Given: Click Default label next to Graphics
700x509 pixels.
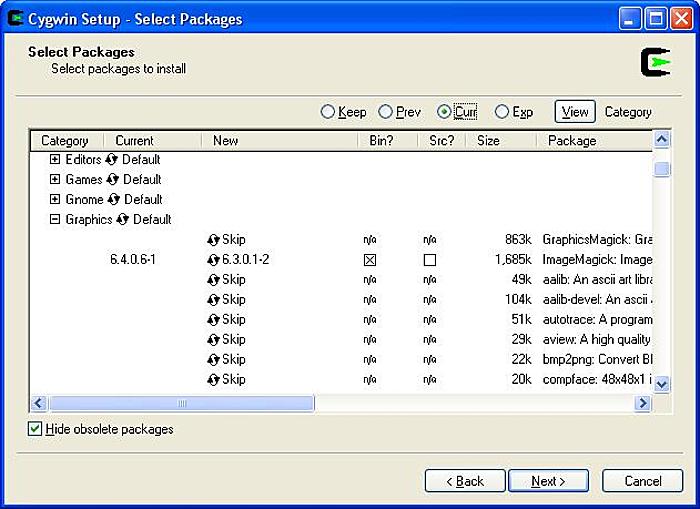Looking at the screenshot, I should [x=152, y=219].
